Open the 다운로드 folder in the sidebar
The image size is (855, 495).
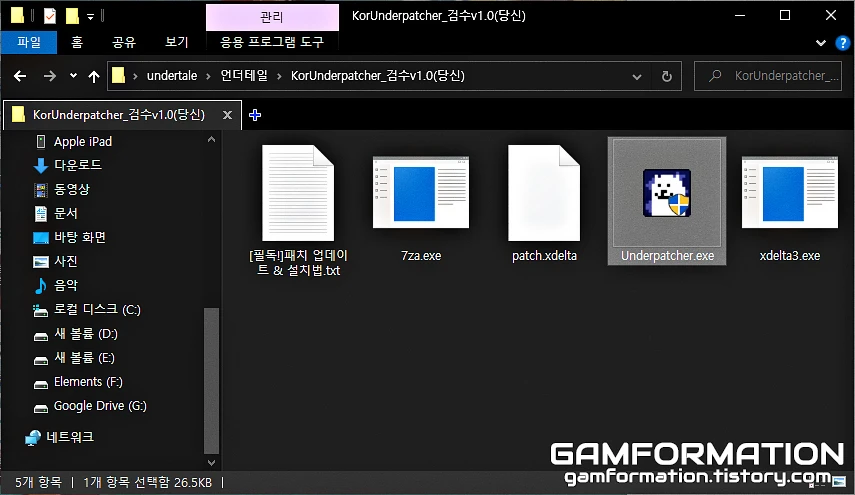point(77,165)
